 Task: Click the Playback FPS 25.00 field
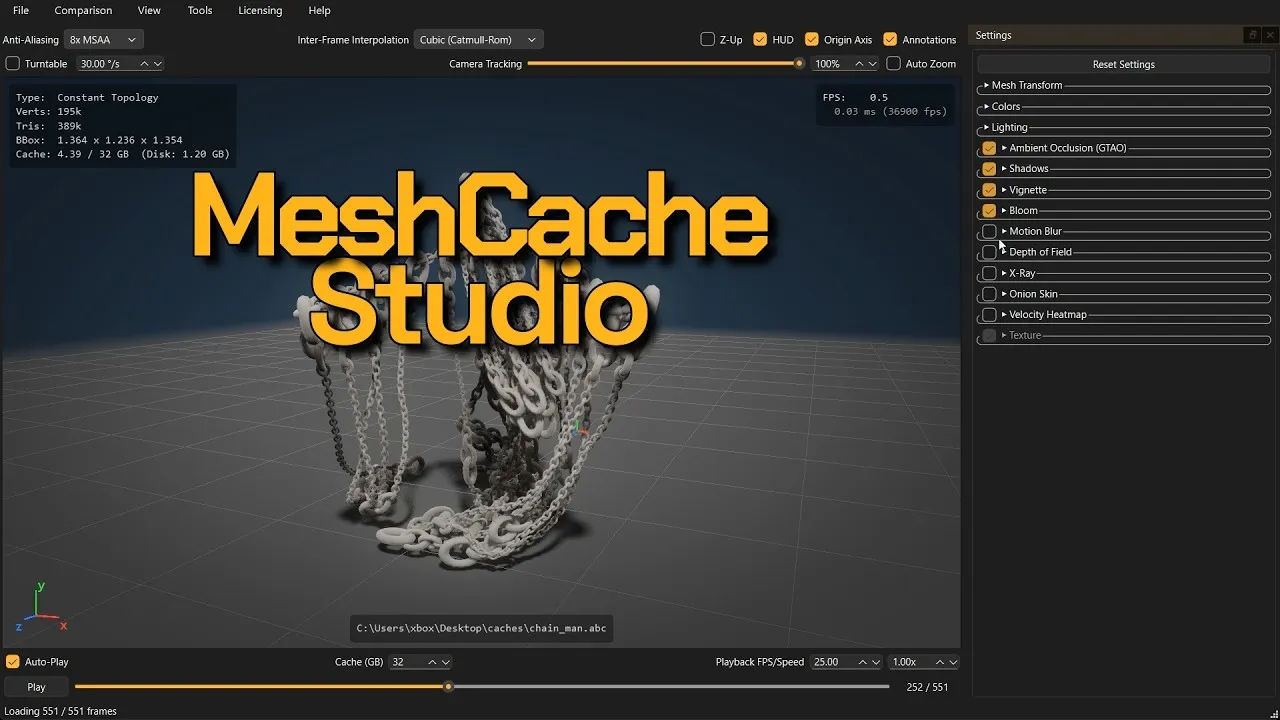pos(834,662)
